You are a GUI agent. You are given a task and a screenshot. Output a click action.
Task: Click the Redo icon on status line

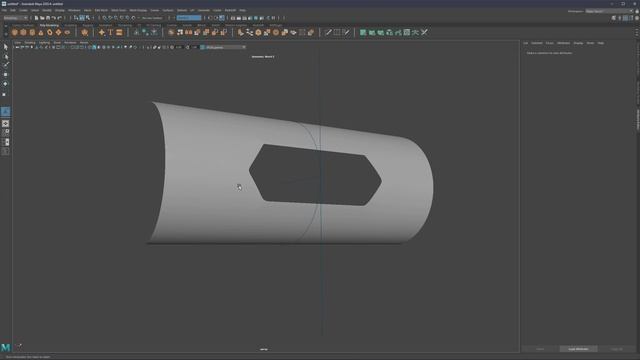click(60, 18)
